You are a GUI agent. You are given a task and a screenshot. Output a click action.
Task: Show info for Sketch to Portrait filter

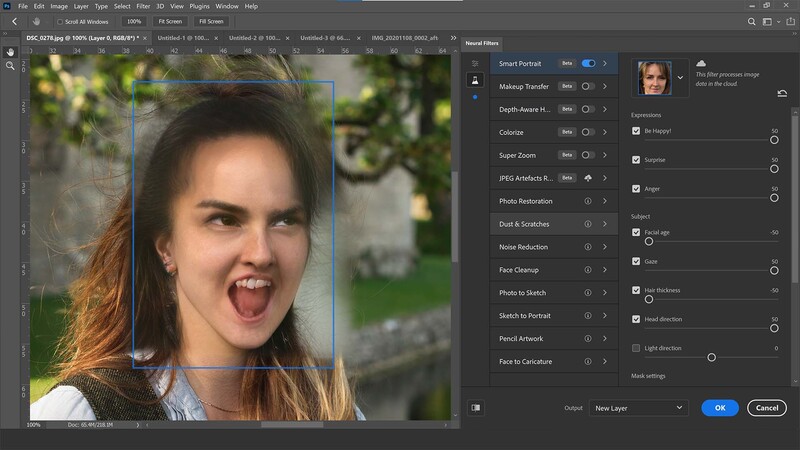pos(588,316)
